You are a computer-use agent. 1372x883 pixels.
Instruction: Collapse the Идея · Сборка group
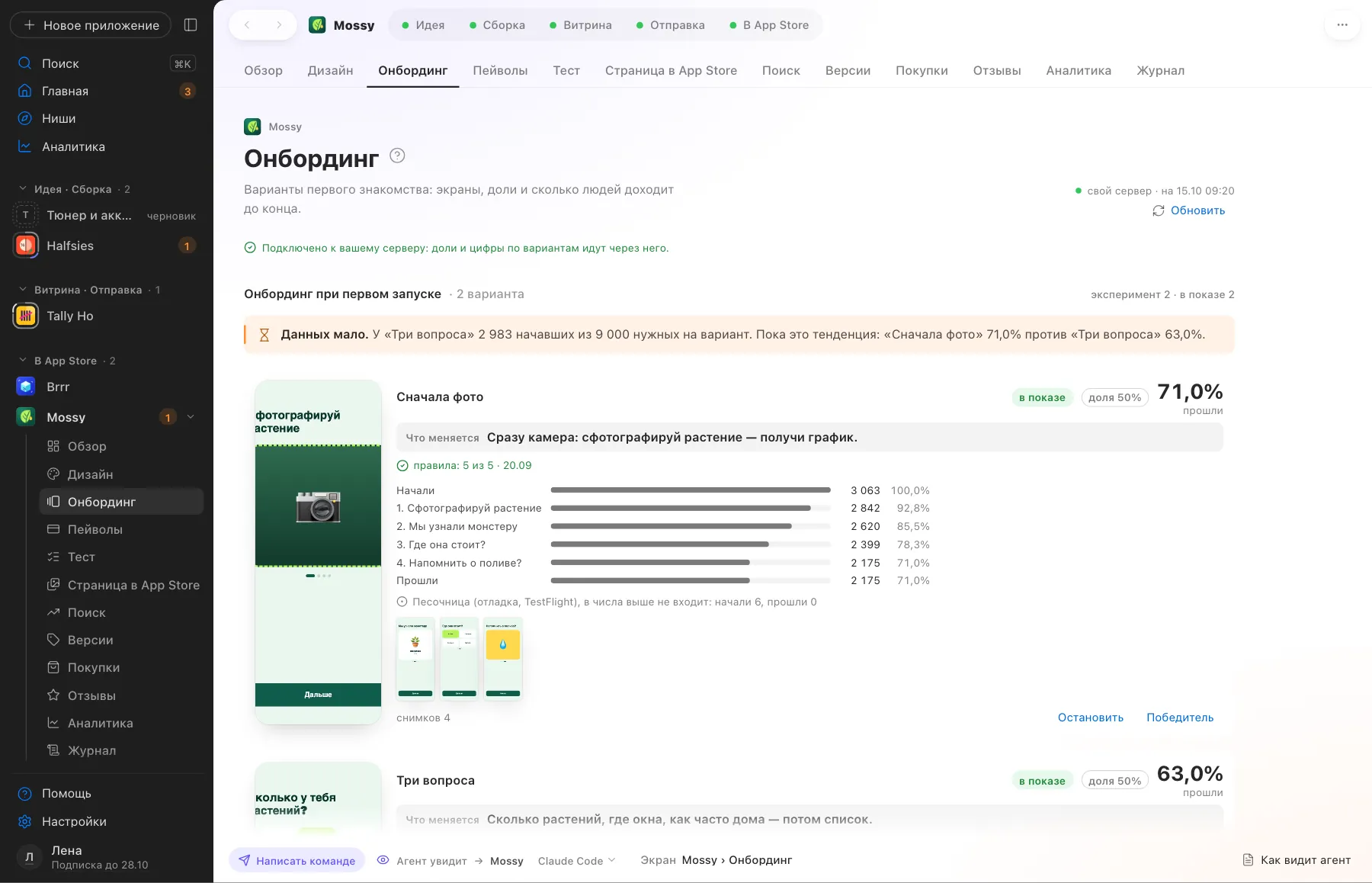click(x=23, y=188)
